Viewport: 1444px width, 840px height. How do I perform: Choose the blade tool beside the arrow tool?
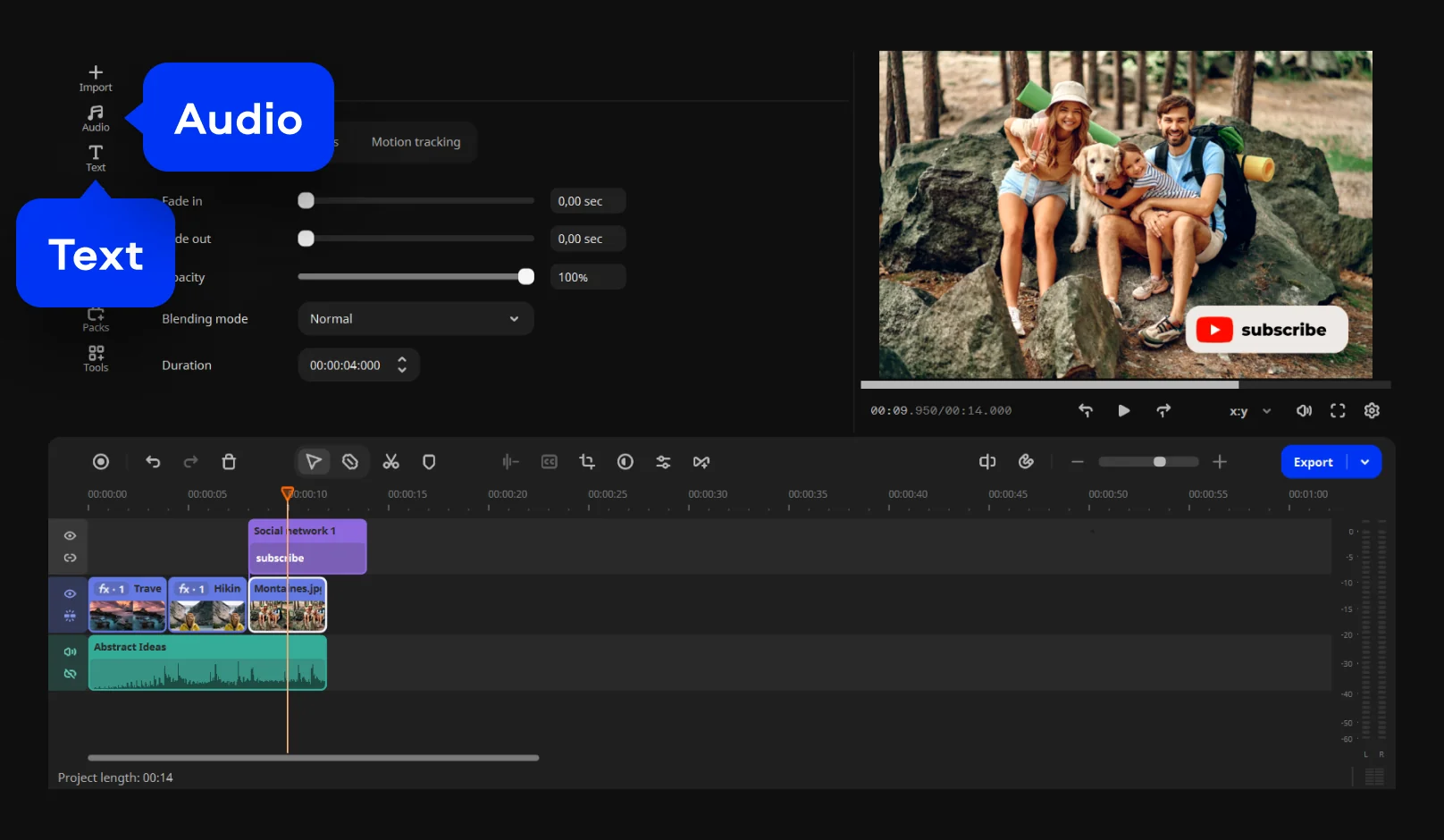click(x=350, y=462)
